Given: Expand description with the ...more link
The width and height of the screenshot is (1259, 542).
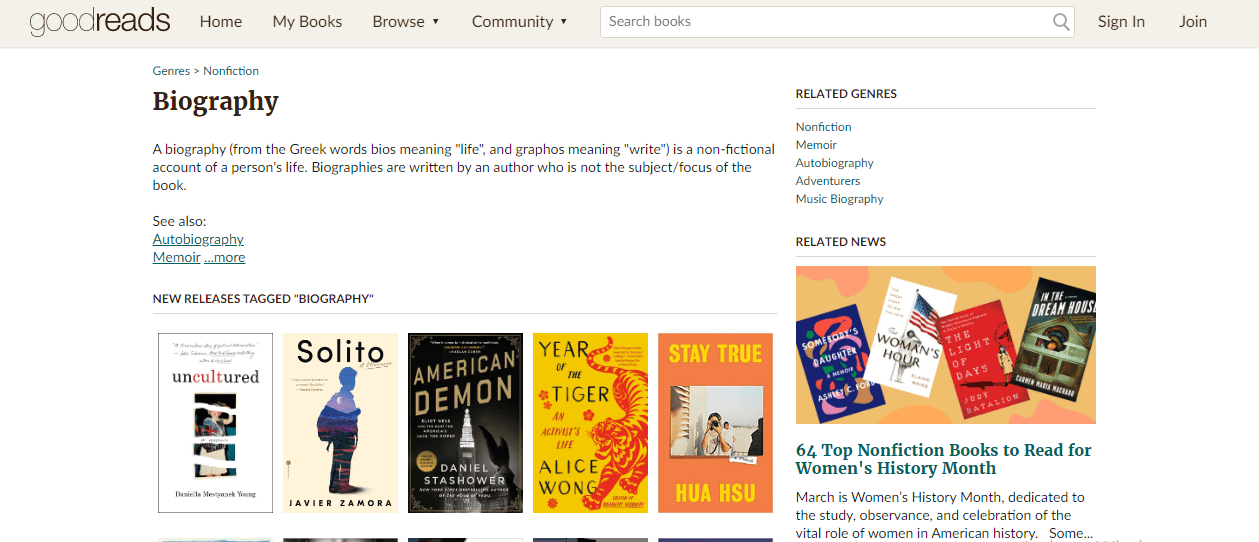Looking at the screenshot, I should (225, 257).
